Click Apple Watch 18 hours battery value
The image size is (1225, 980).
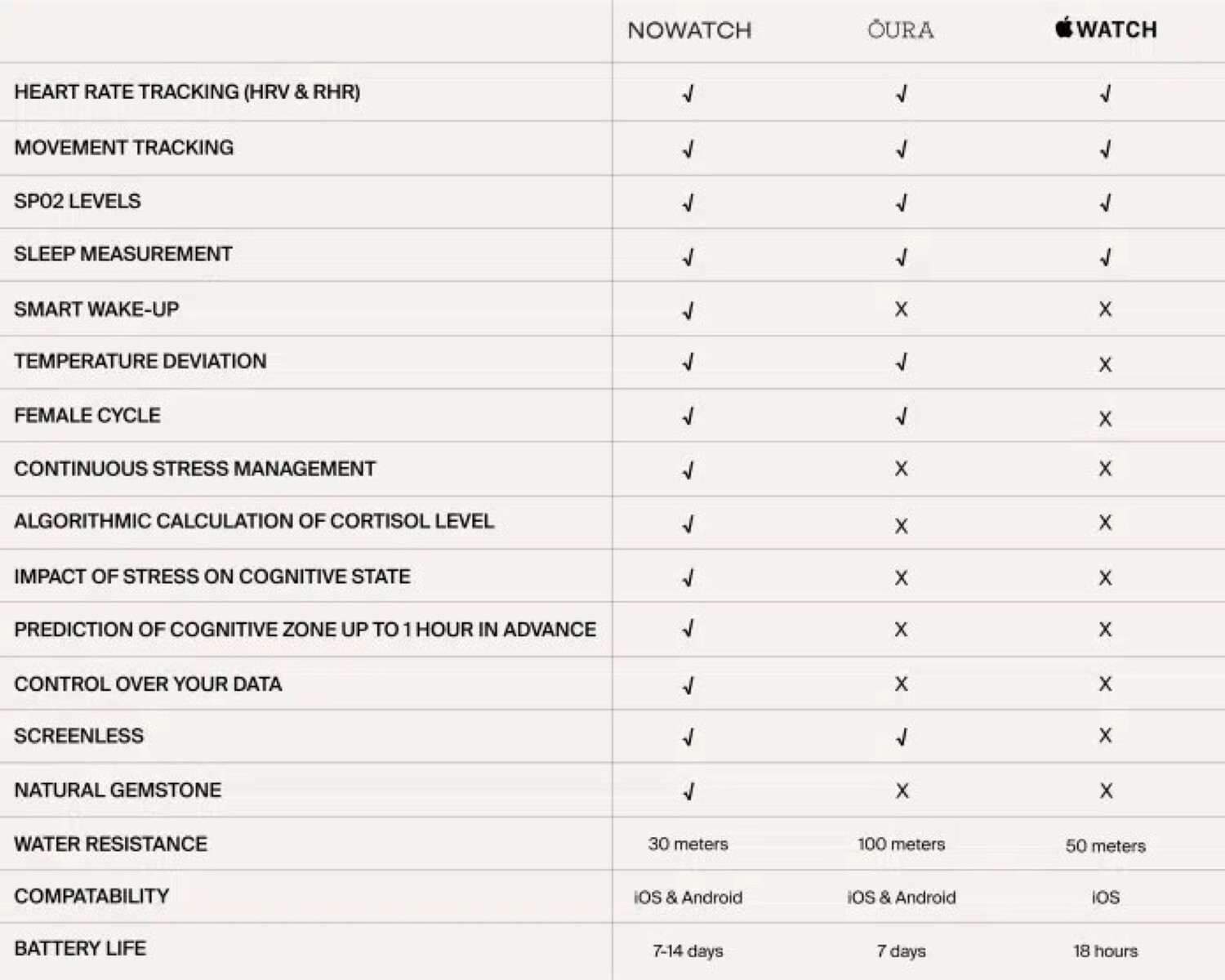coord(1105,951)
